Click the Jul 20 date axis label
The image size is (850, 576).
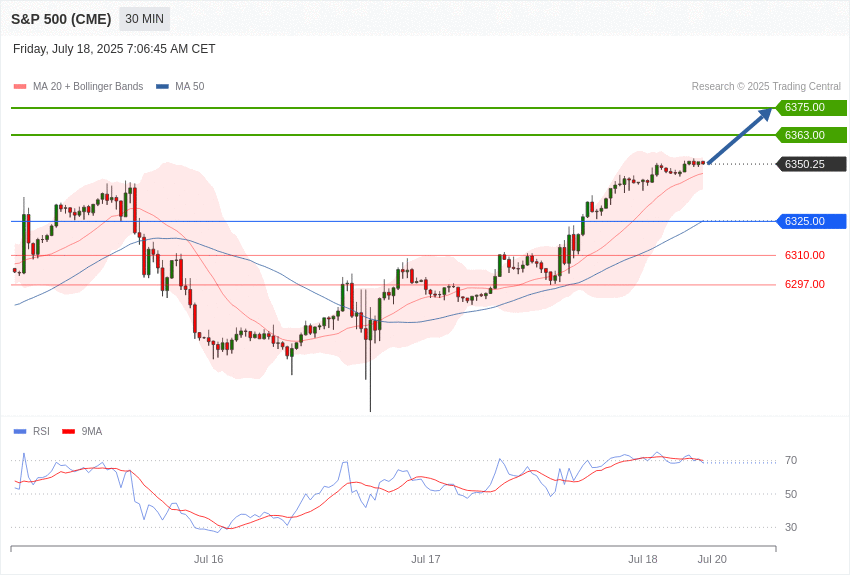point(712,559)
